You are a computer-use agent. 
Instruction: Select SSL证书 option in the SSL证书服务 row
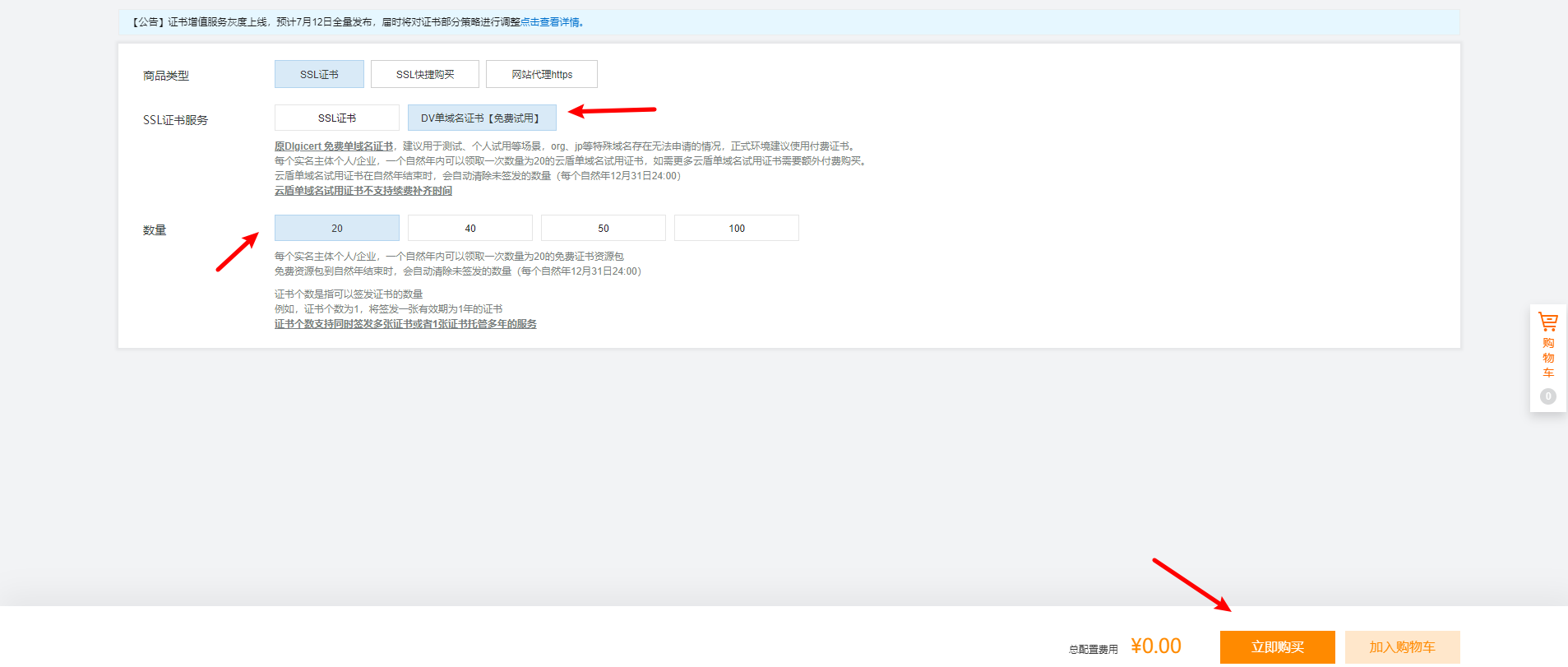(x=336, y=118)
